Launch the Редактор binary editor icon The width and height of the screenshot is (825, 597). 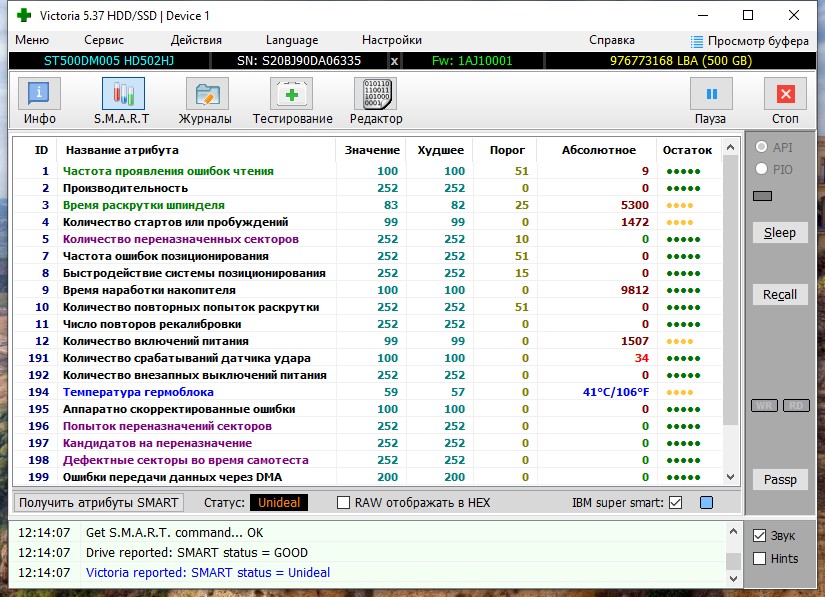click(376, 94)
